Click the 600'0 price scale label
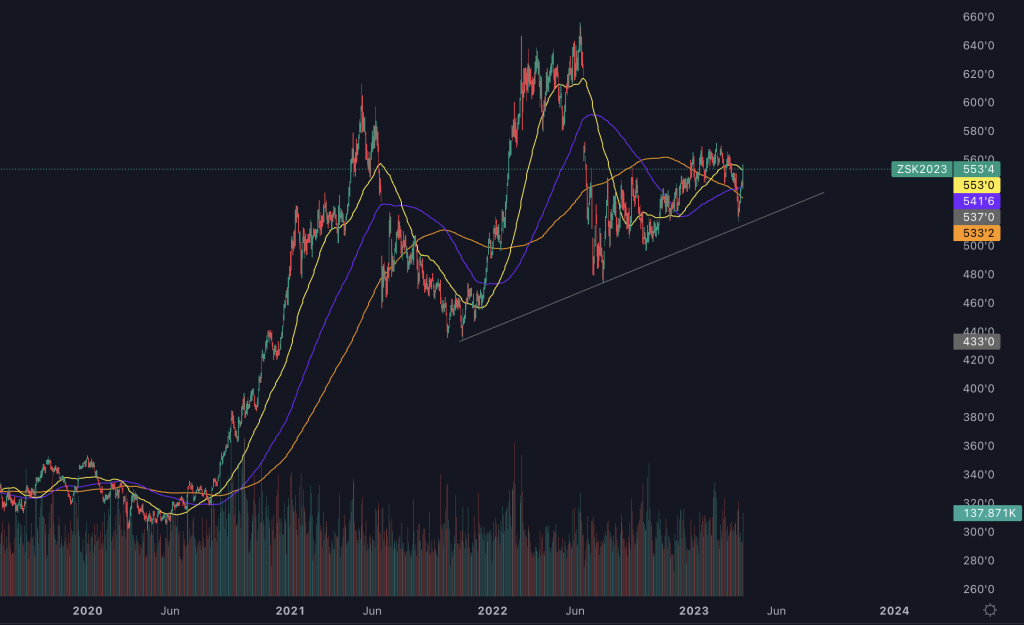This screenshot has width=1024, height=625. coord(978,102)
